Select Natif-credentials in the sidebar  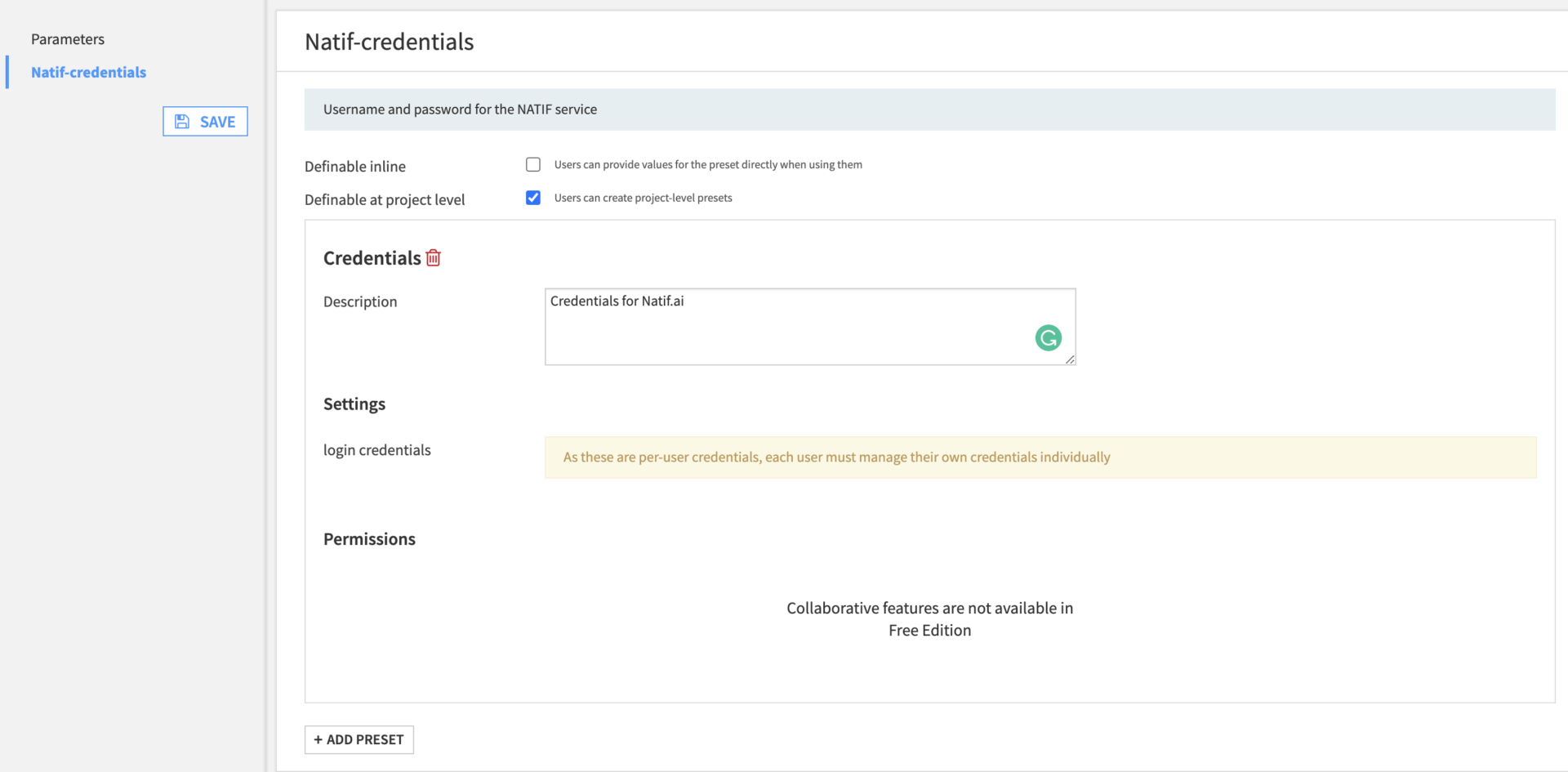(88, 72)
